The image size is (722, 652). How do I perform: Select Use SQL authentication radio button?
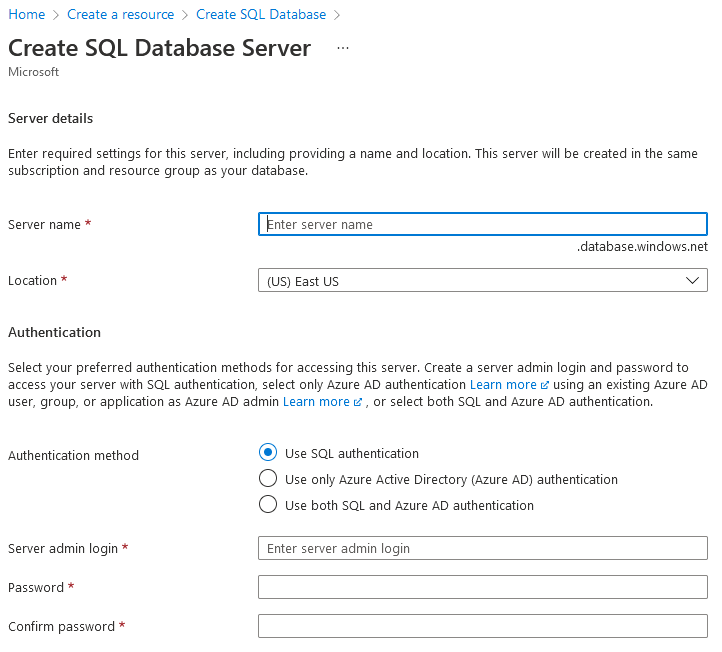point(268,452)
